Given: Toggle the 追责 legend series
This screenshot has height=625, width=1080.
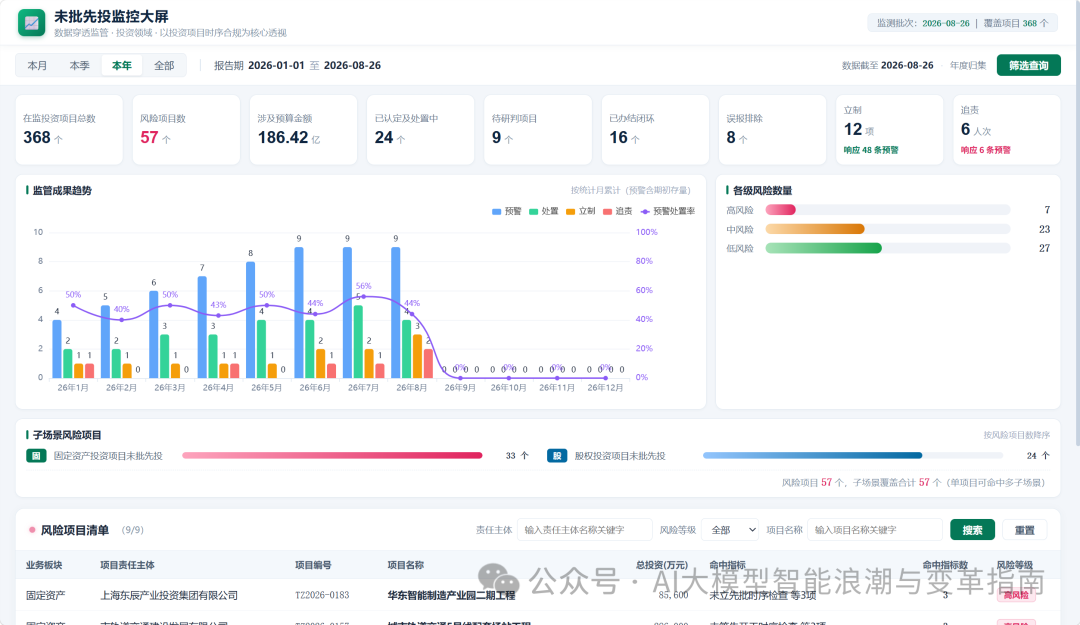Looking at the screenshot, I should pos(617,211).
